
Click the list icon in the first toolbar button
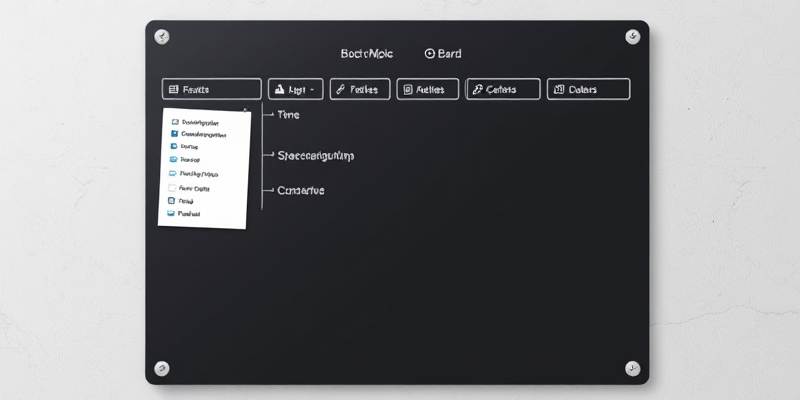[173, 90]
